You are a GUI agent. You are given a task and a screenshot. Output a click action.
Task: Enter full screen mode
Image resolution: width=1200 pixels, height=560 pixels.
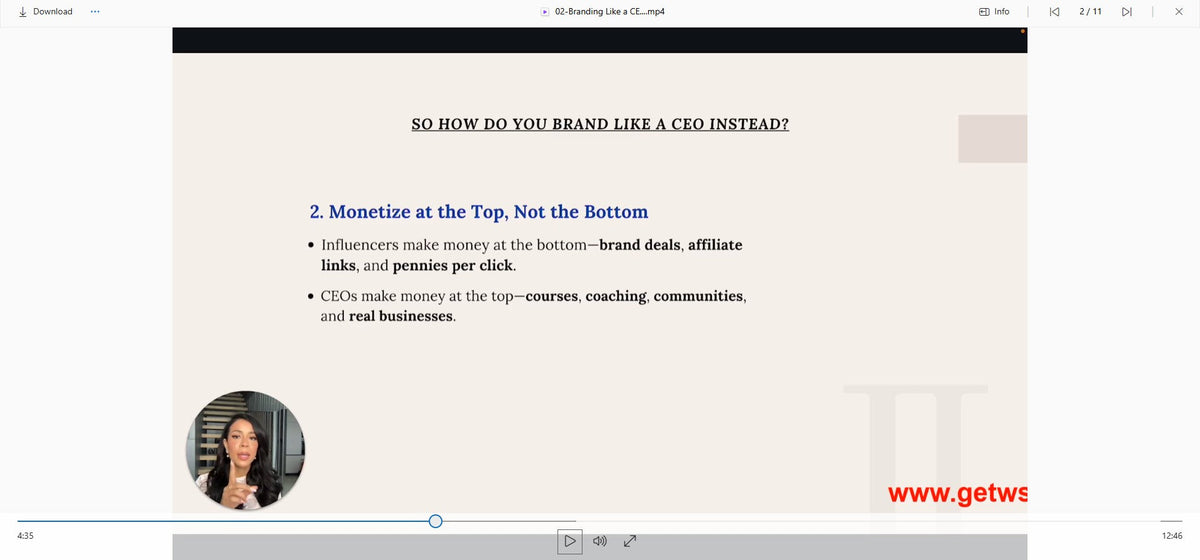point(630,541)
